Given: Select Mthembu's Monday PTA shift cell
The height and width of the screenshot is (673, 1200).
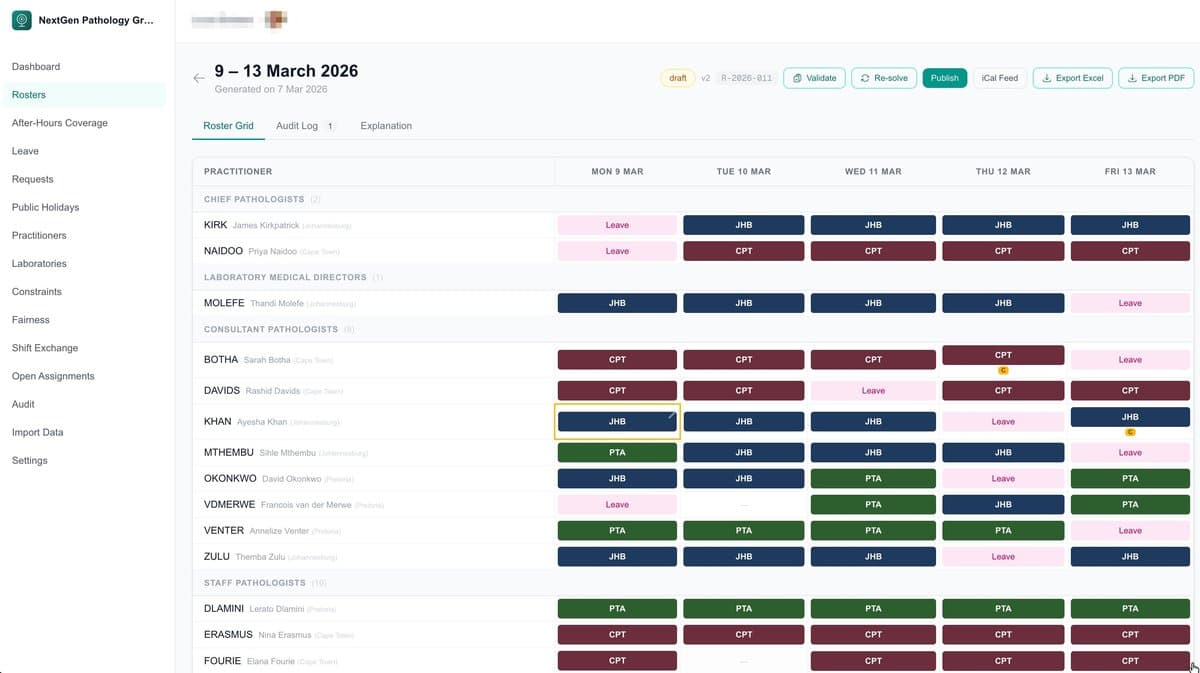Looking at the screenshot, I should [617, 453].
